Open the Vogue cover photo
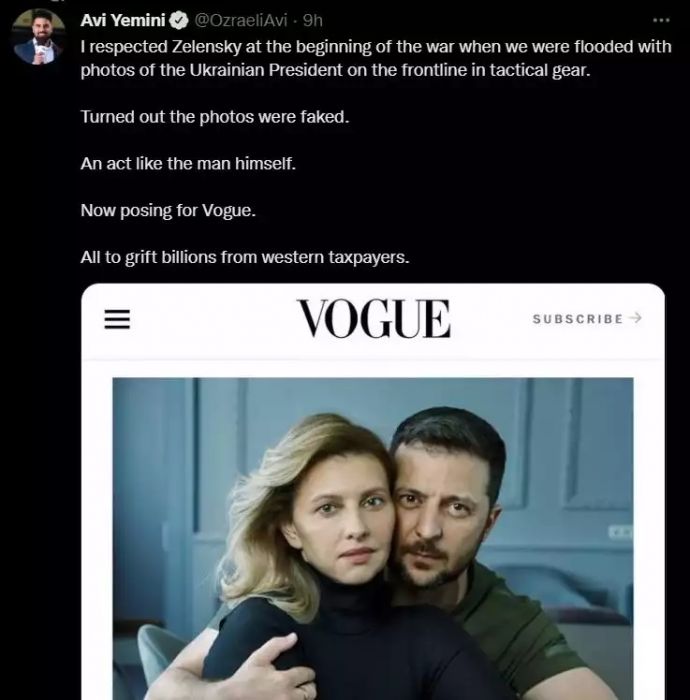690x700 pixels. coord(372,538)
